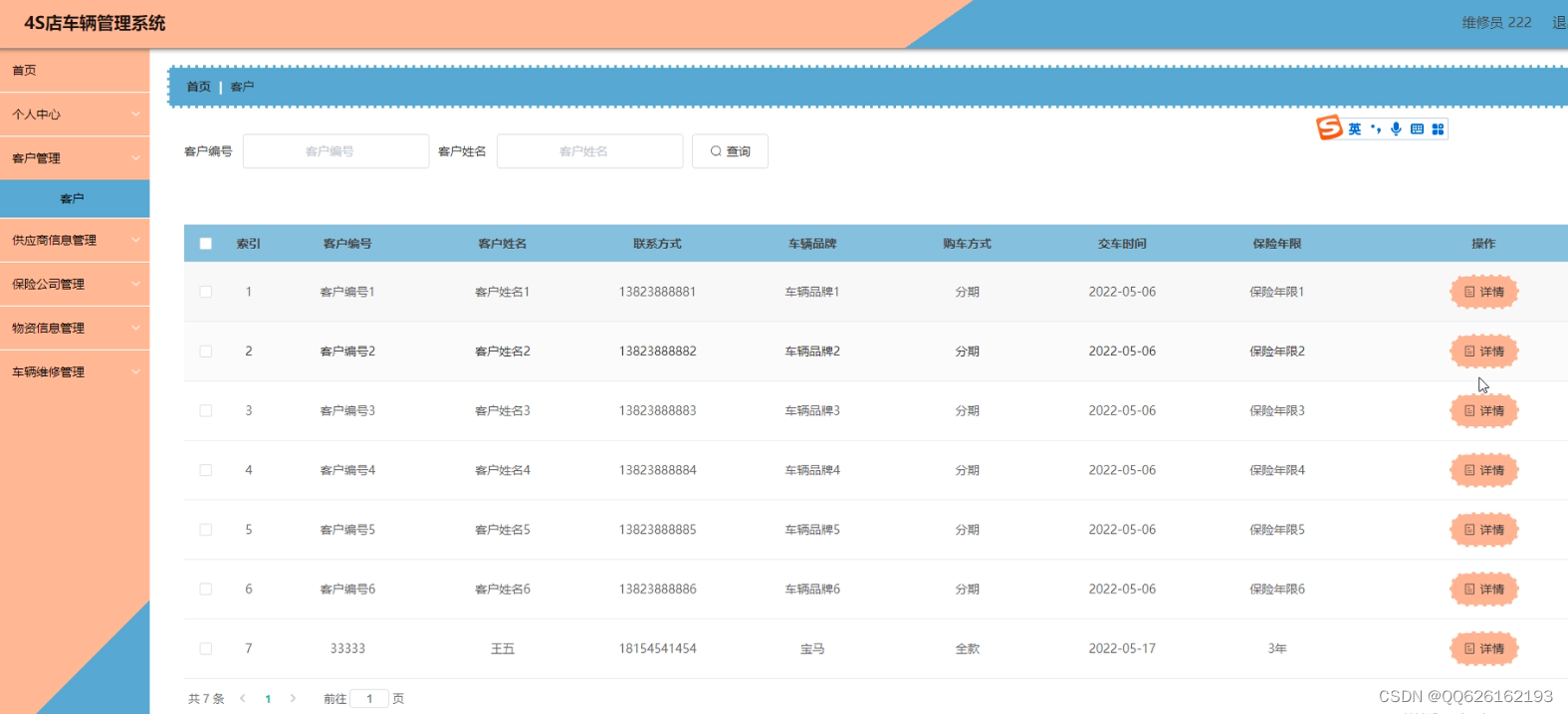This screenshot has height=714, width=1568.
Task: Open the 首页 item in the sidebar
Action: (75, 71)
